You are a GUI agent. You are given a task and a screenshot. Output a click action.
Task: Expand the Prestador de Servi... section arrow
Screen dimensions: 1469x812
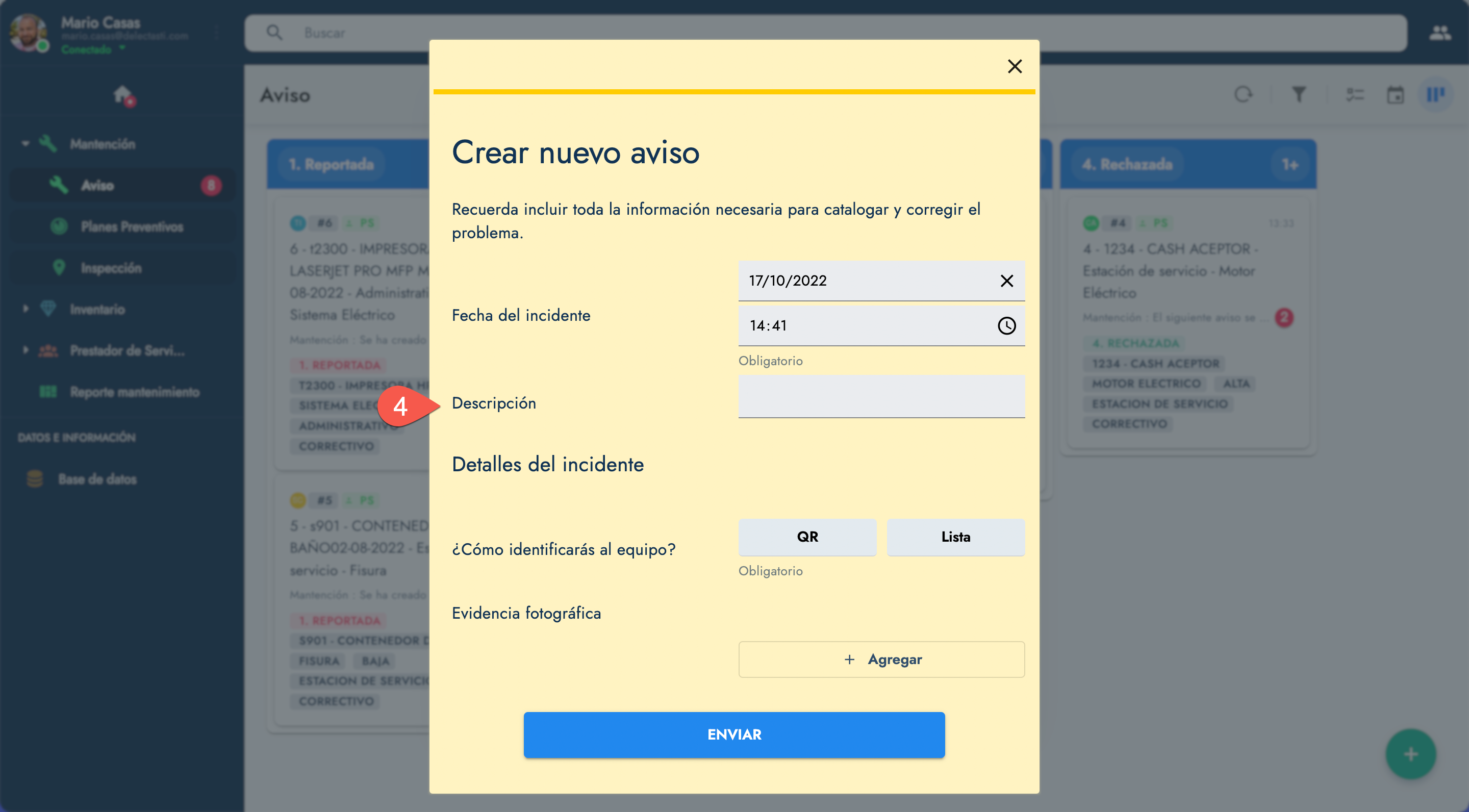25,349
